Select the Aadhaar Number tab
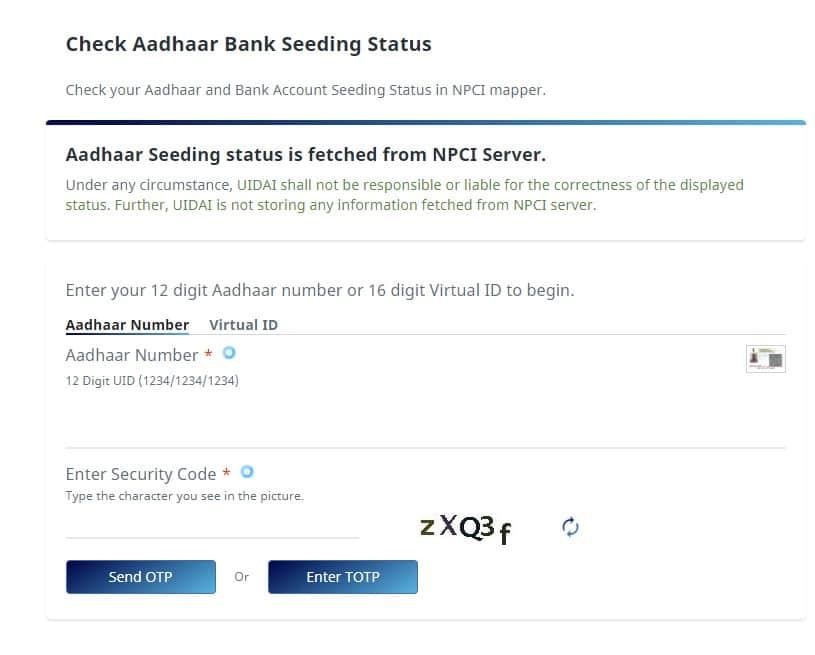 (127, 325)
